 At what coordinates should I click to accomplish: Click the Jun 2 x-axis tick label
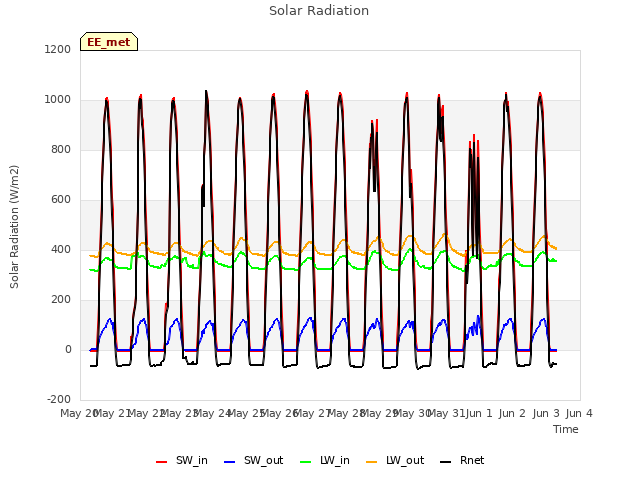click(x=512, y=413)
